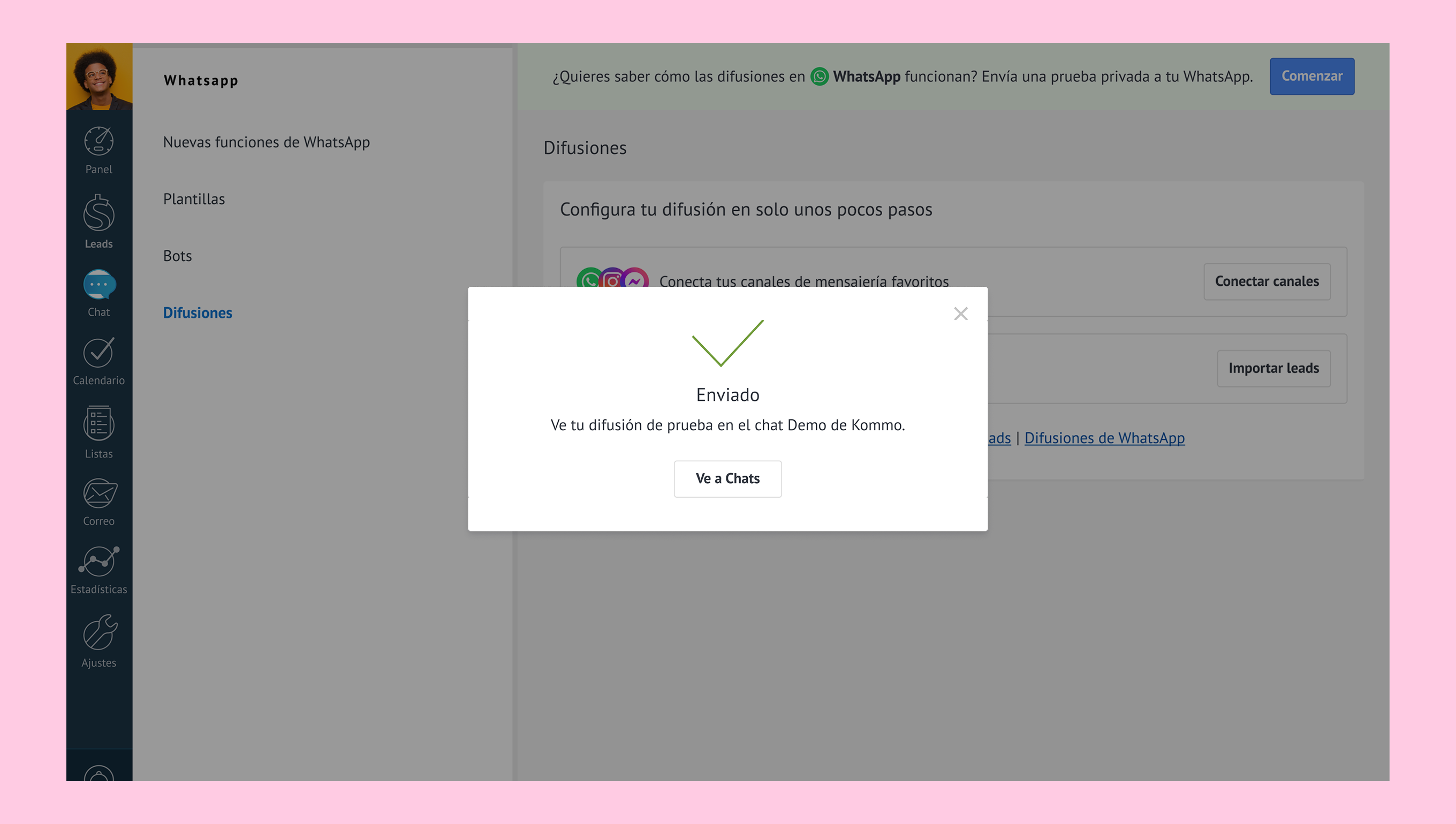Screen dimensions: 1456x824
Task: Select Nuevas funciones de WhatsApp menu item
Action: pyautogui.click(x=266, y=142)
